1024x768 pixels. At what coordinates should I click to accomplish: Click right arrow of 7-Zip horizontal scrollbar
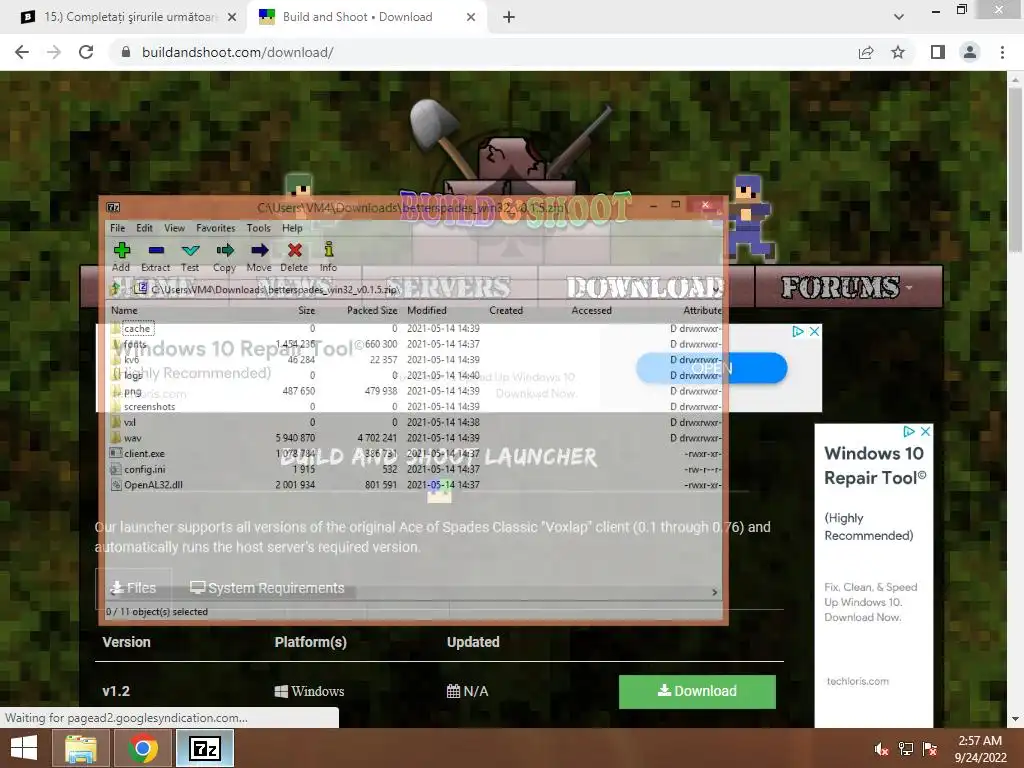coord(714,592)
